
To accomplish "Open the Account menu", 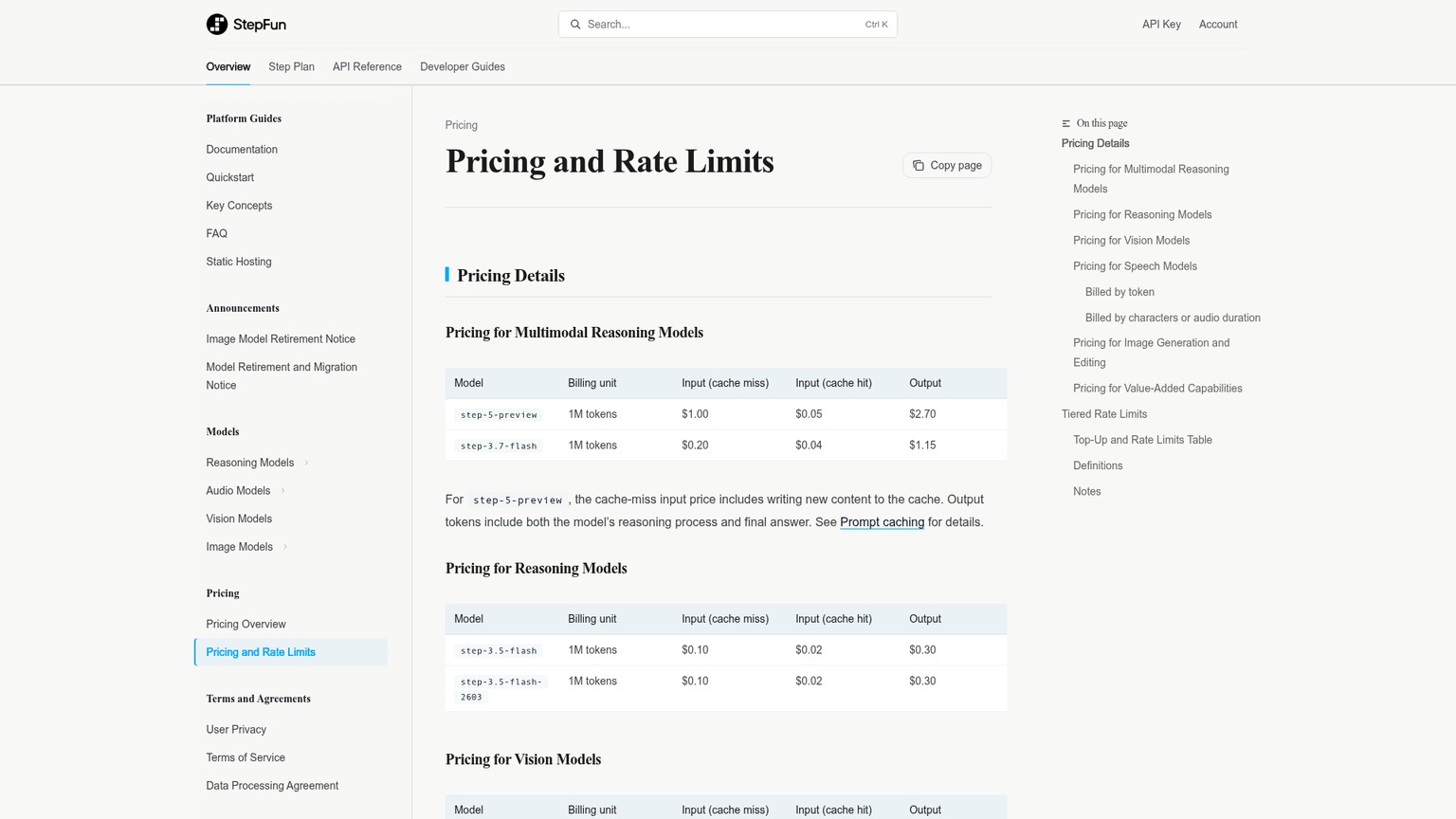I will coord(1218,25).
